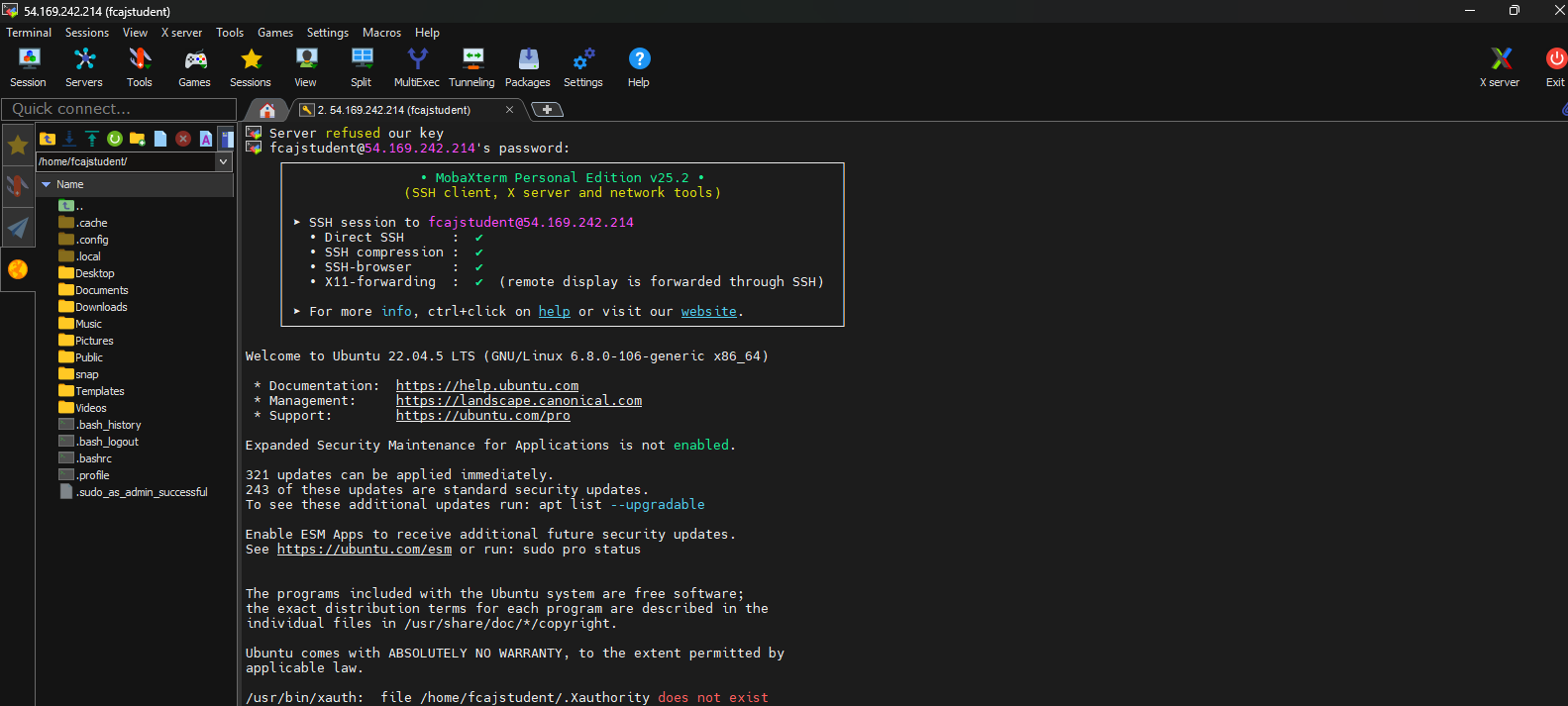Open the Tunneling toolbar icon

pos(472,67)
